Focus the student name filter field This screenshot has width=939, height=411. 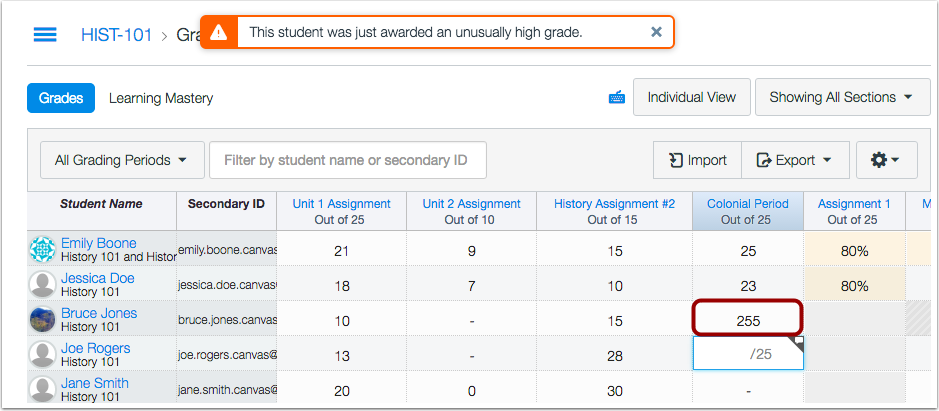pos(347,160)
